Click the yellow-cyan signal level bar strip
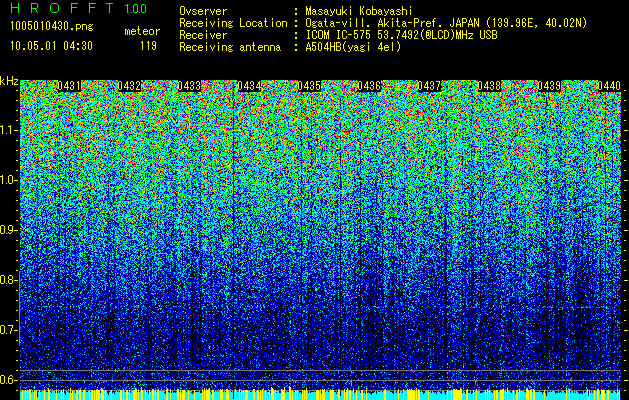 point(321,394)
